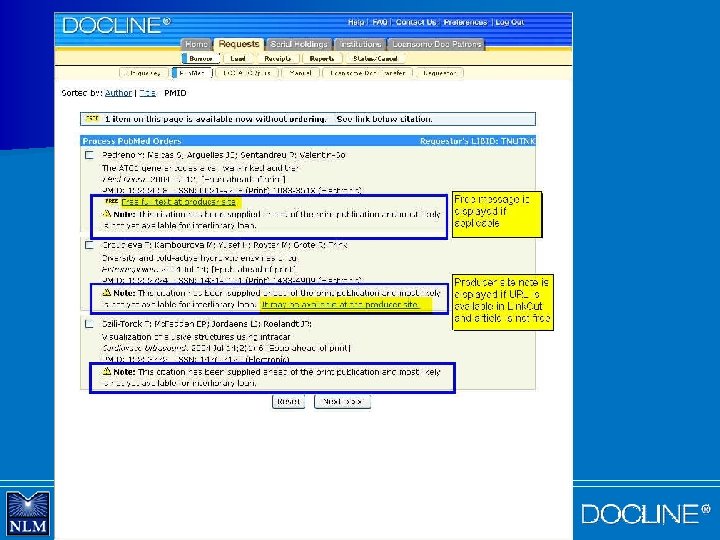The width and height of the screenshot is (720, 540).
Task: Click the PMID sort label
Action: click(x=175, y=93)
